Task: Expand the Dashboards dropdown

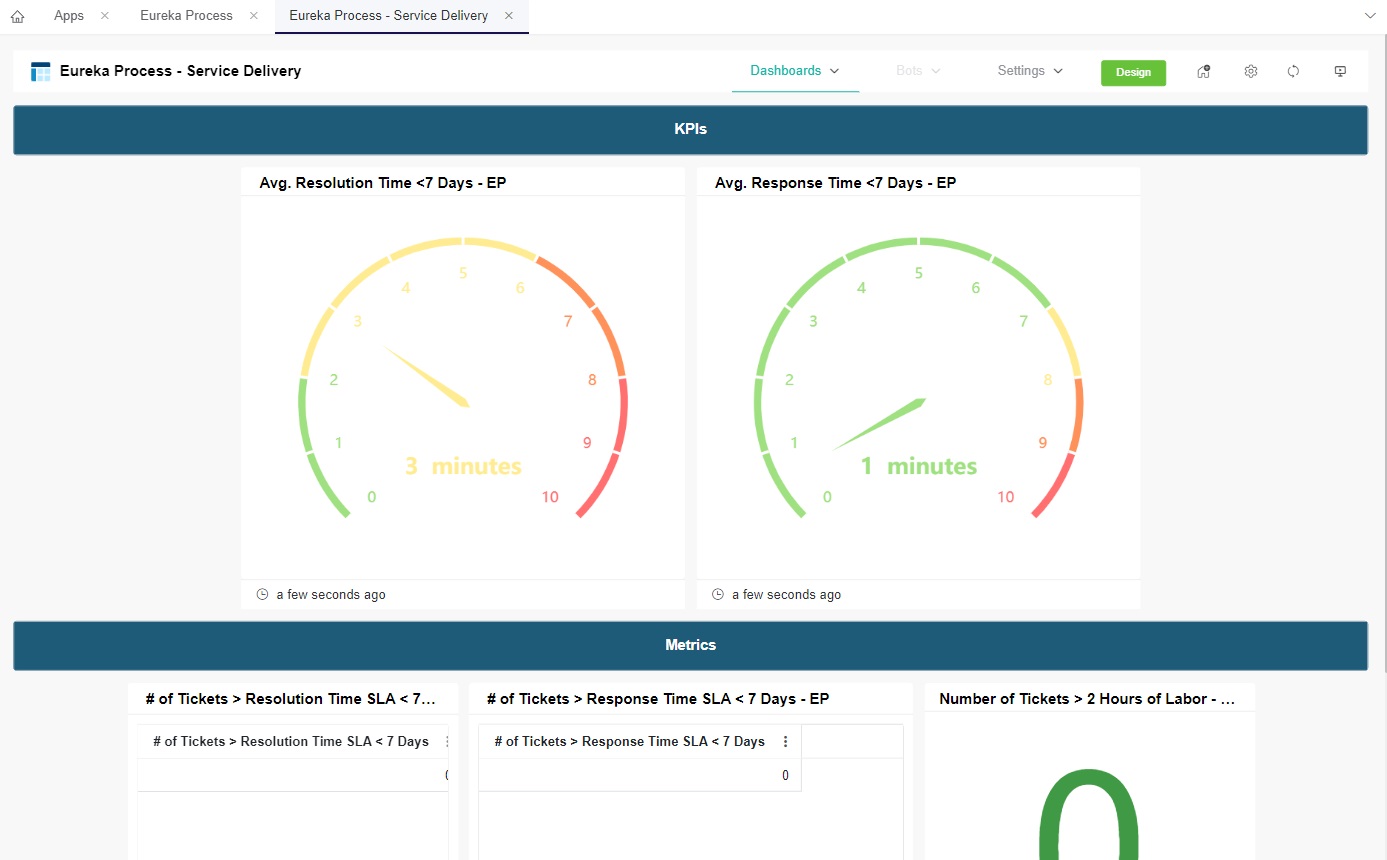Action: pyautogui.click(x=795, y=71)
